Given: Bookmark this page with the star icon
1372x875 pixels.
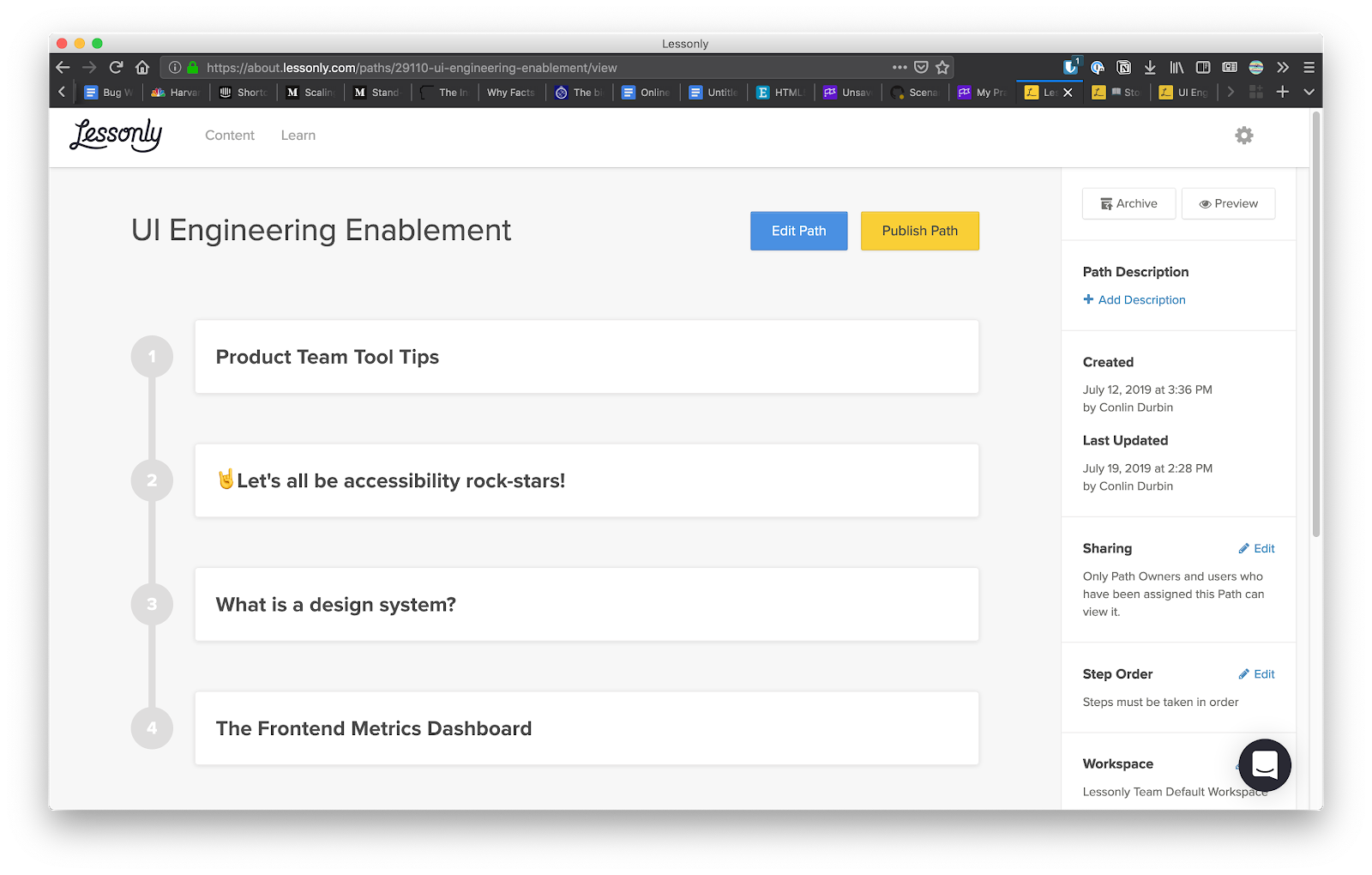Looking at the screenshot, I should [942, 67].
